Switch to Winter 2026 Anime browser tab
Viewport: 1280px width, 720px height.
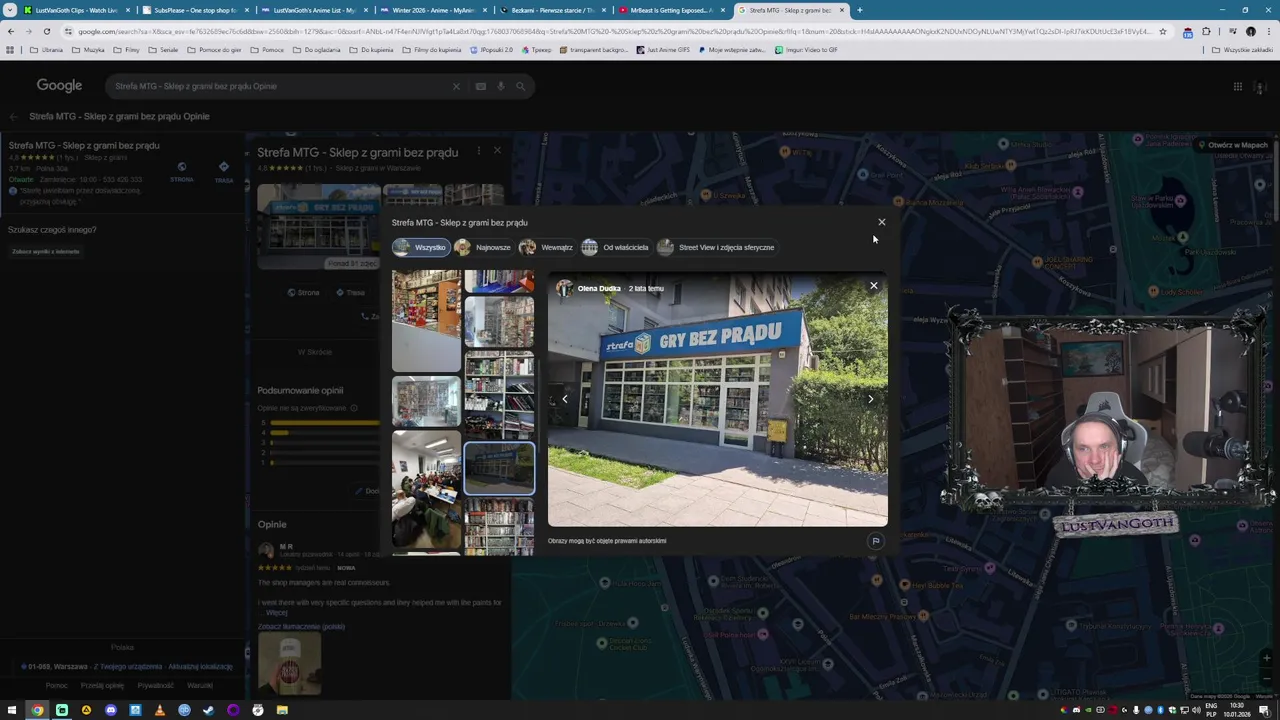click(x=433, y=10)
